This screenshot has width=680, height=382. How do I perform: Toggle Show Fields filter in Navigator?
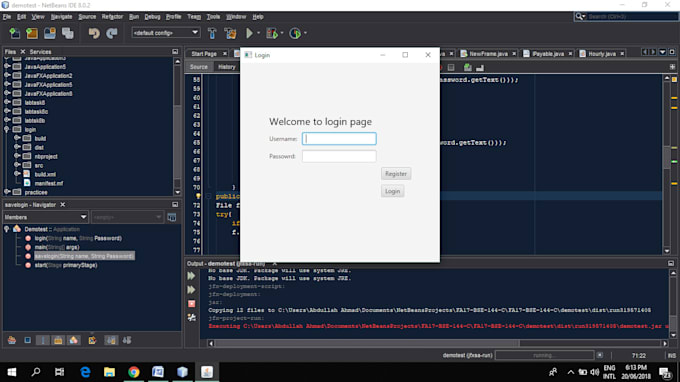[27, 340]
